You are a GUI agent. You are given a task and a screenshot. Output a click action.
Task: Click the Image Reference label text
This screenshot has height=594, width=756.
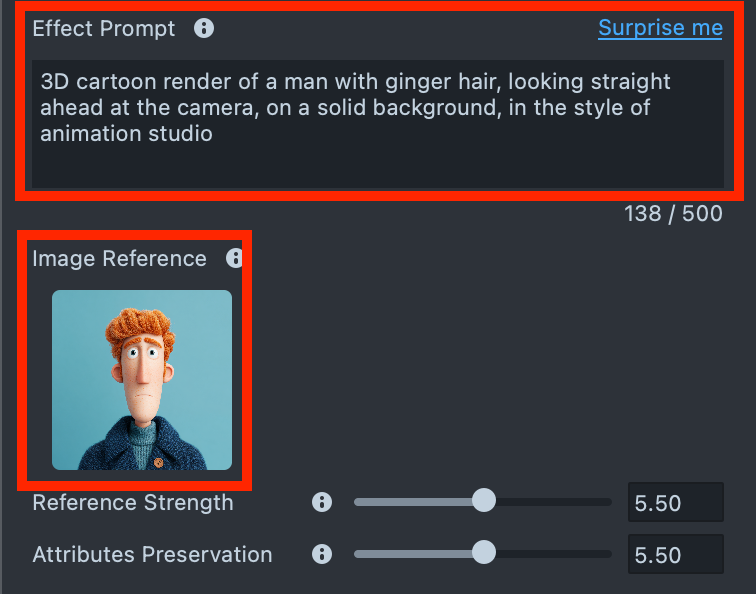coord(119,258)
